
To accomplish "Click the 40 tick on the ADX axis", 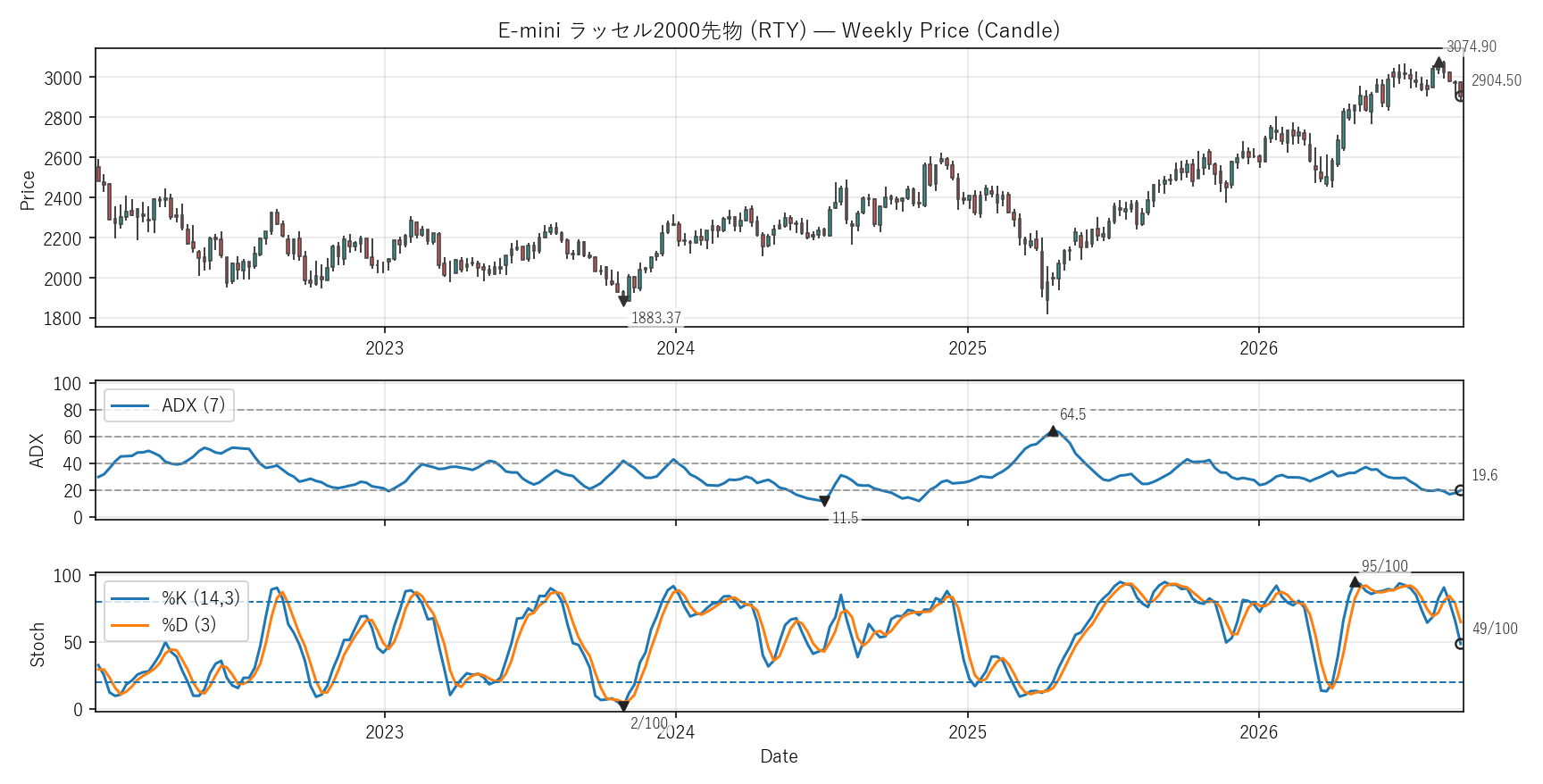I will coord(72,464).
